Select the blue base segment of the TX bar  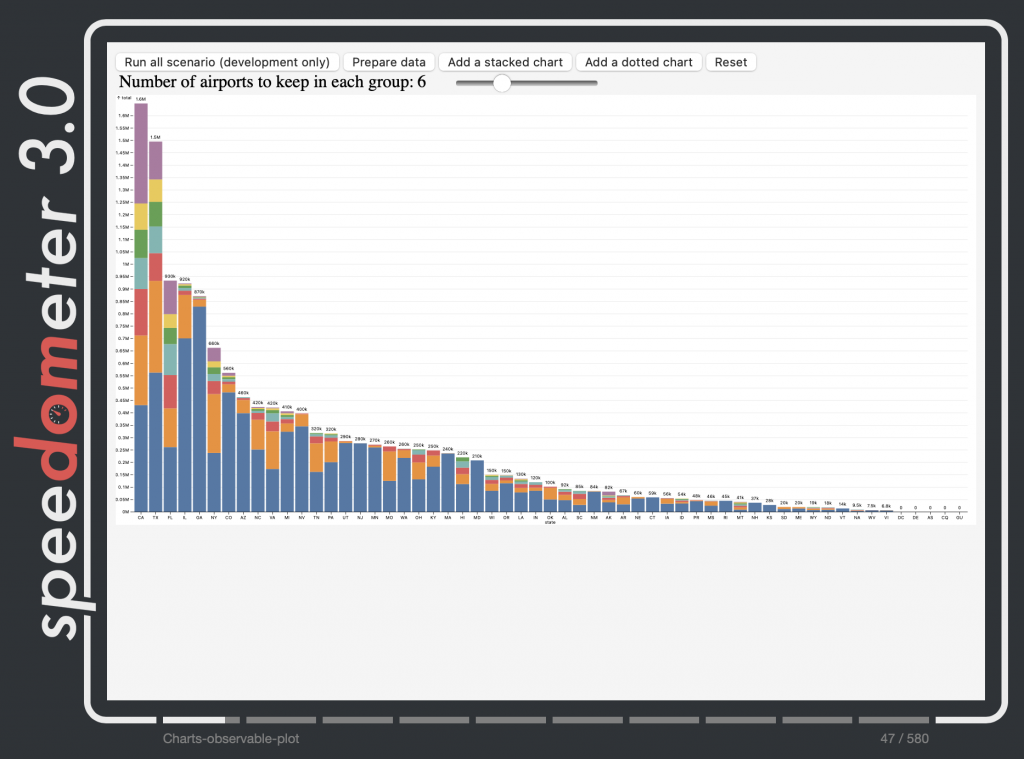[155, 440]
